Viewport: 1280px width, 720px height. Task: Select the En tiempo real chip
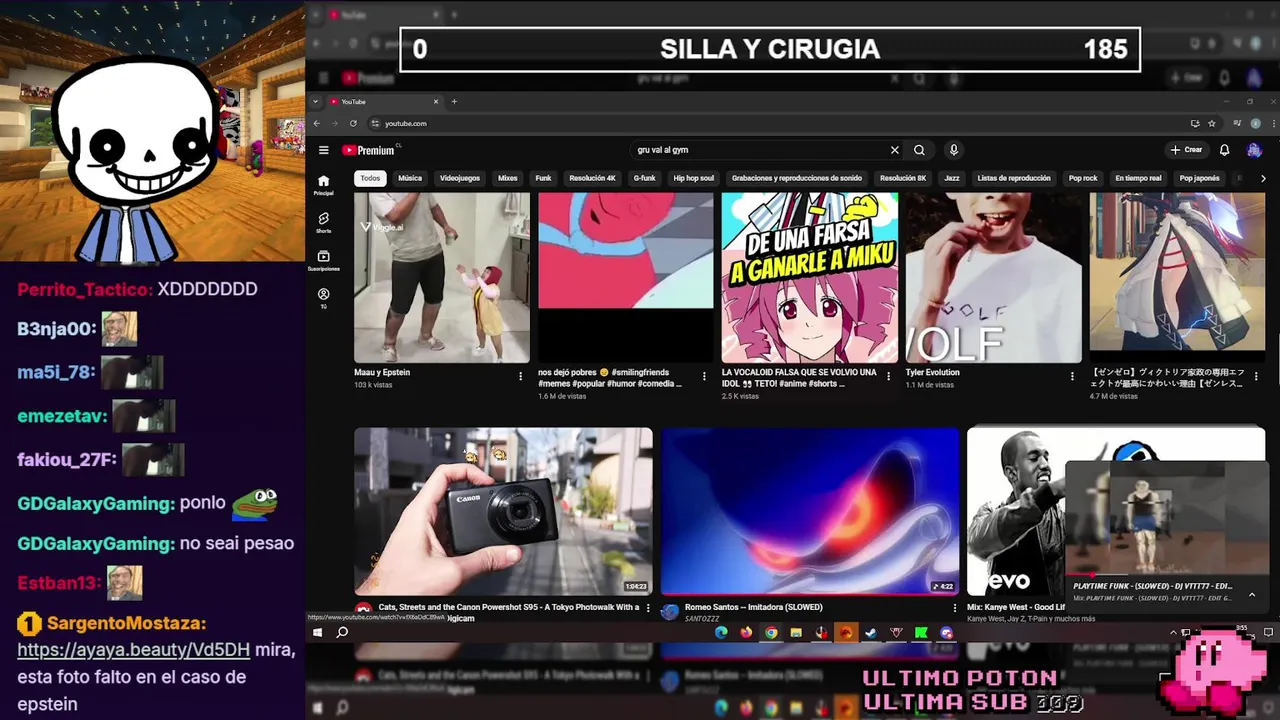1138,178
